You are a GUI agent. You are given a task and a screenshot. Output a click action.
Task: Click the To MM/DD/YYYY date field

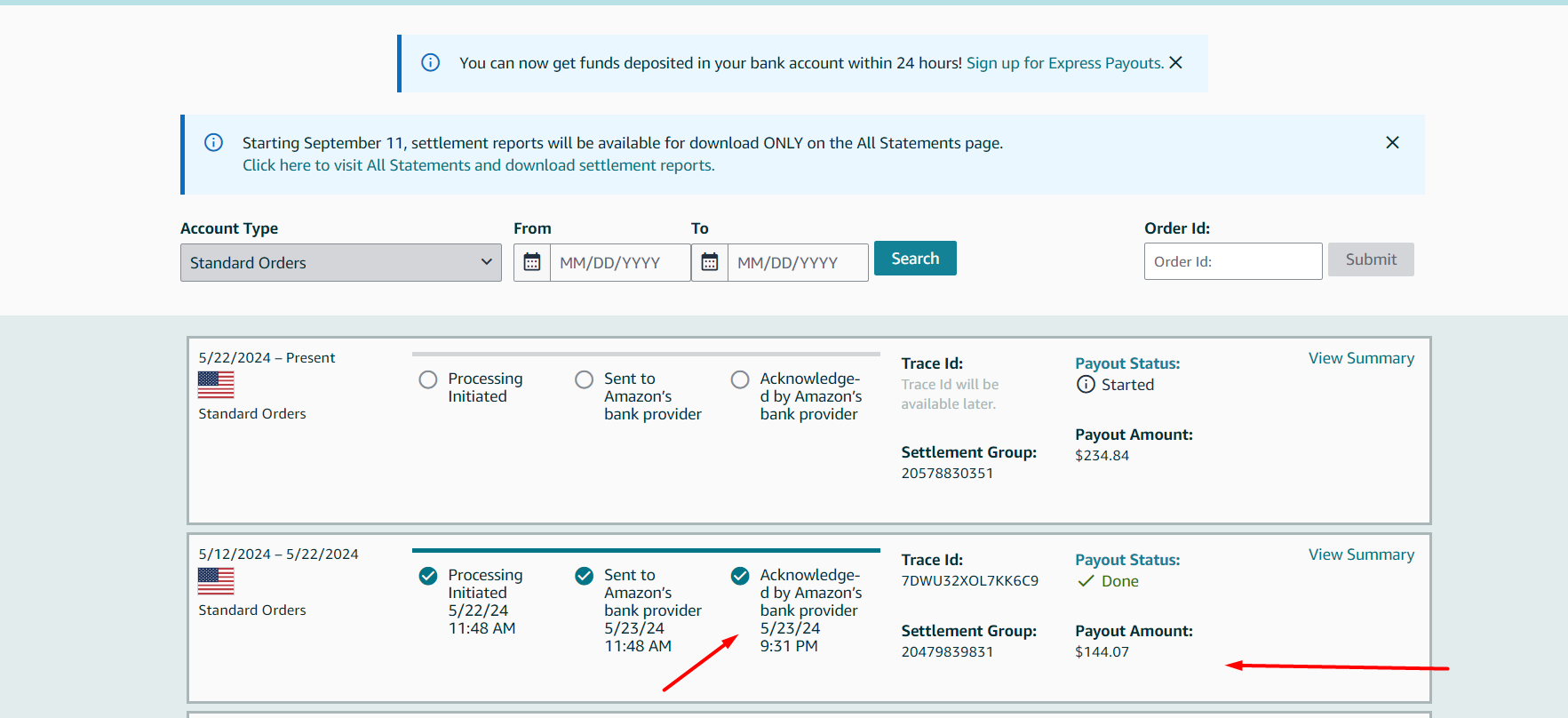pyautogui.click(x=798, y=262)
